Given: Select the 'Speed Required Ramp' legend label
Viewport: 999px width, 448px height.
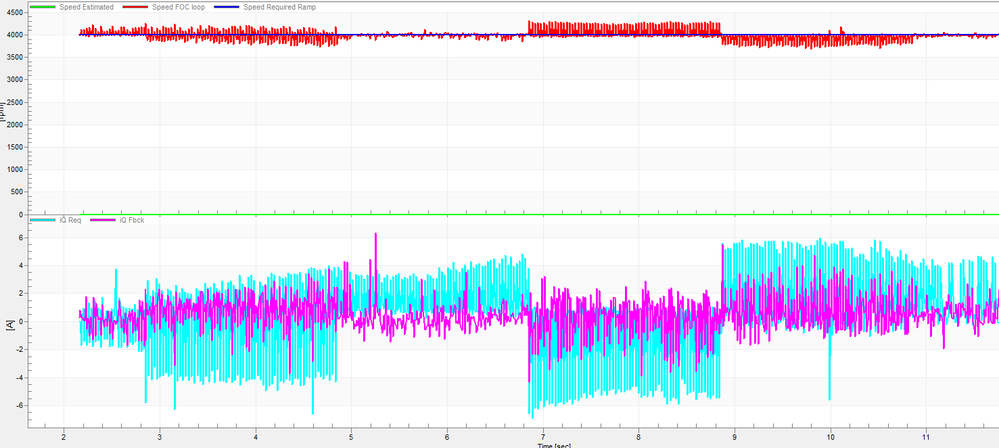Looking at the screenshot, I should (x=280, y=7).
